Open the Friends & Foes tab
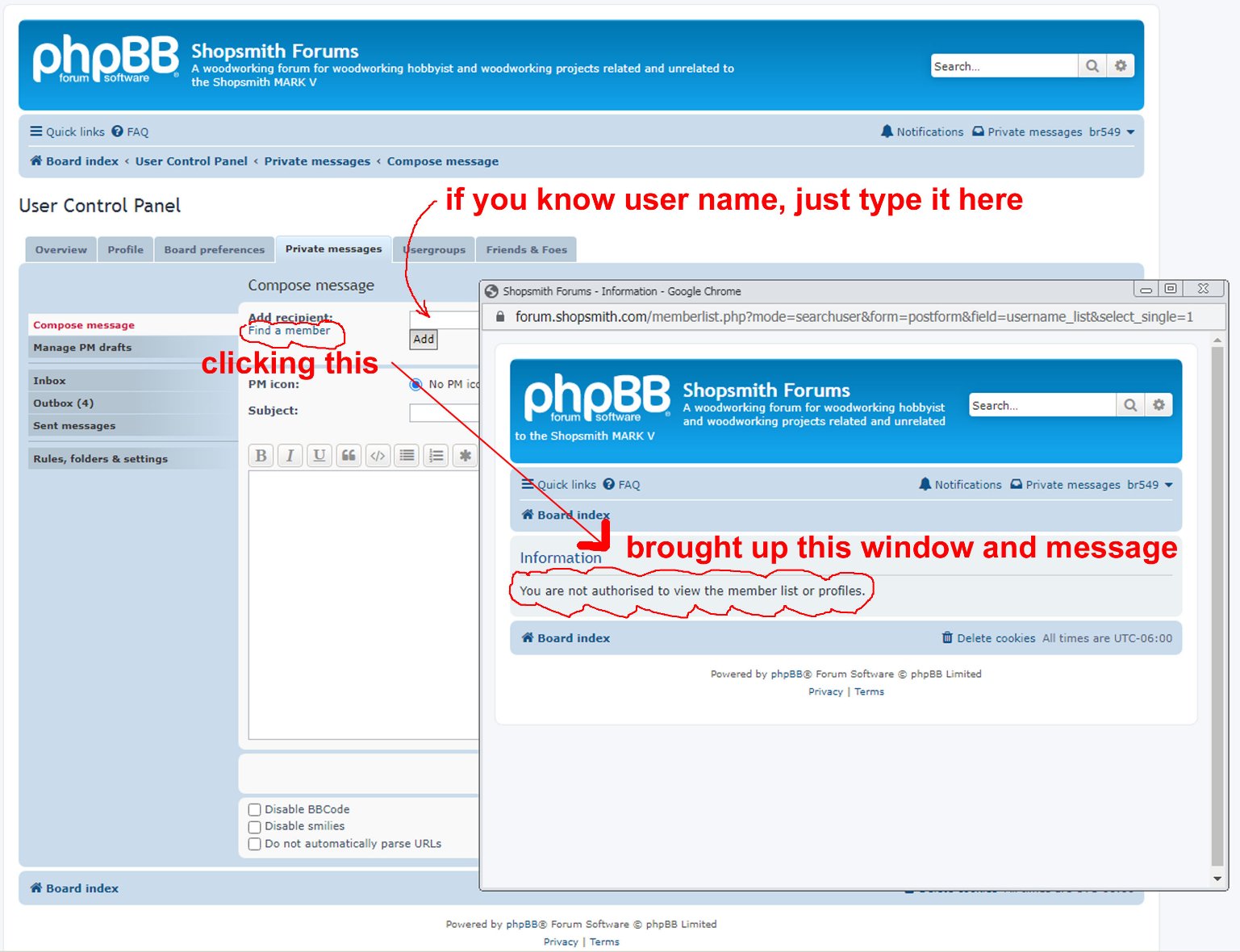Image resolution: width=1240 pixels, height=952 pixels. (527, 249)
